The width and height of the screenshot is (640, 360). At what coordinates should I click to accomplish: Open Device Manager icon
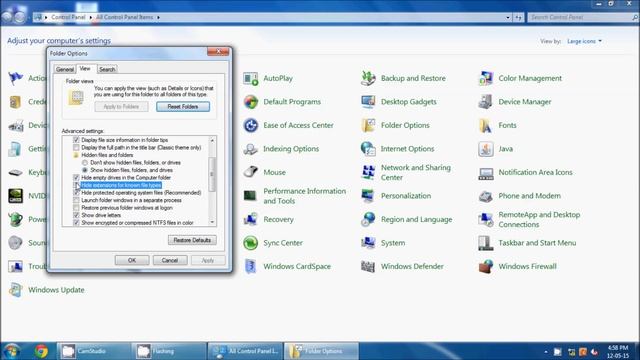486,102
